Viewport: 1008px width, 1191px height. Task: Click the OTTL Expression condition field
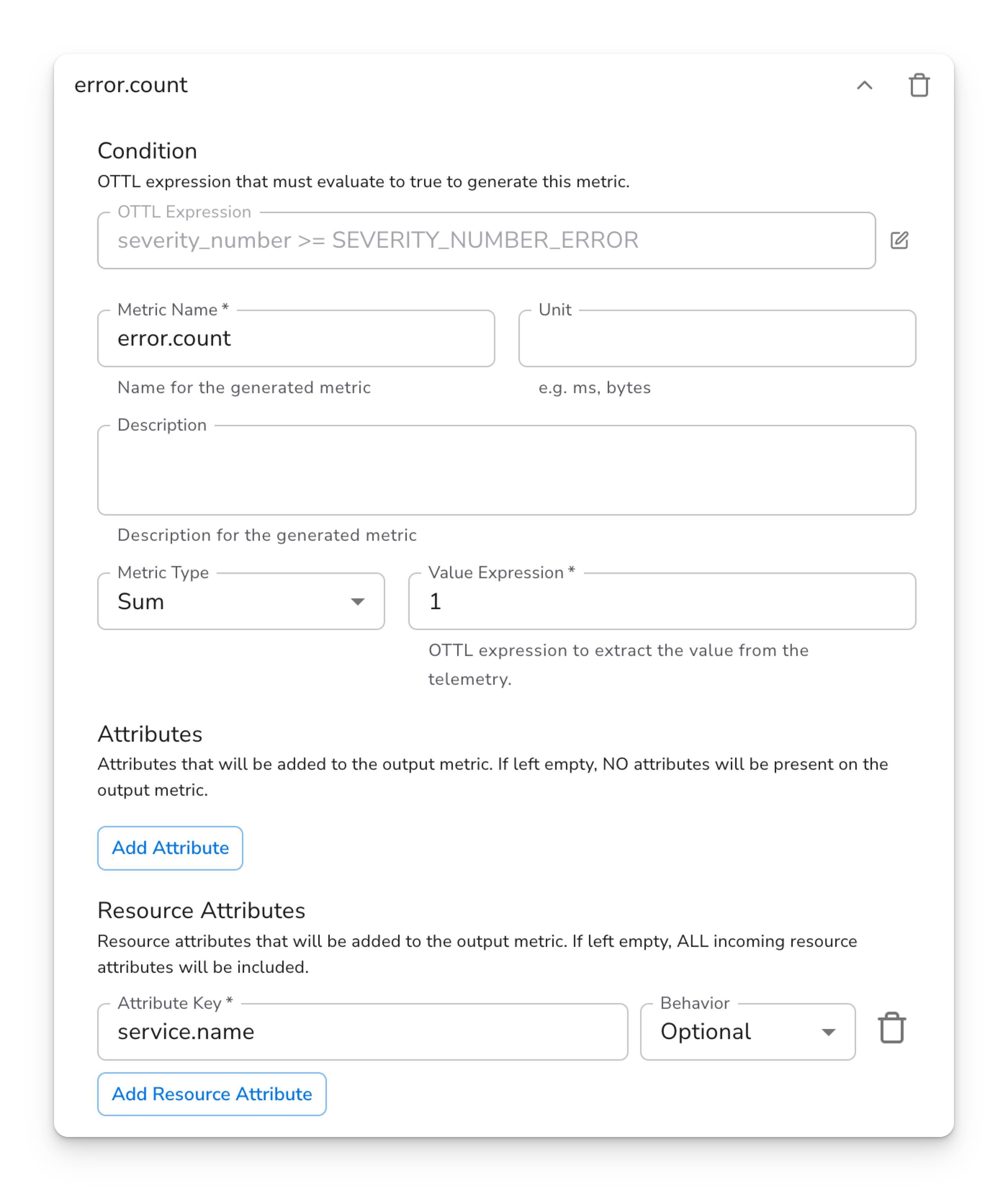[486, 241]
